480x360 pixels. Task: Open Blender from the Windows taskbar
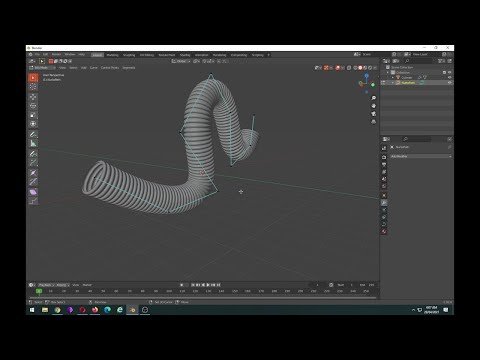pos(132,310)
